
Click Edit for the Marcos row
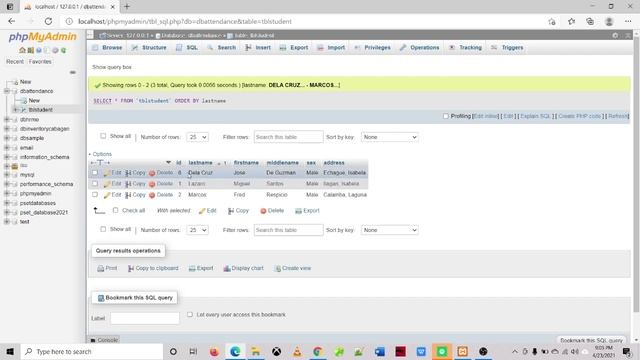click(112, 195)
